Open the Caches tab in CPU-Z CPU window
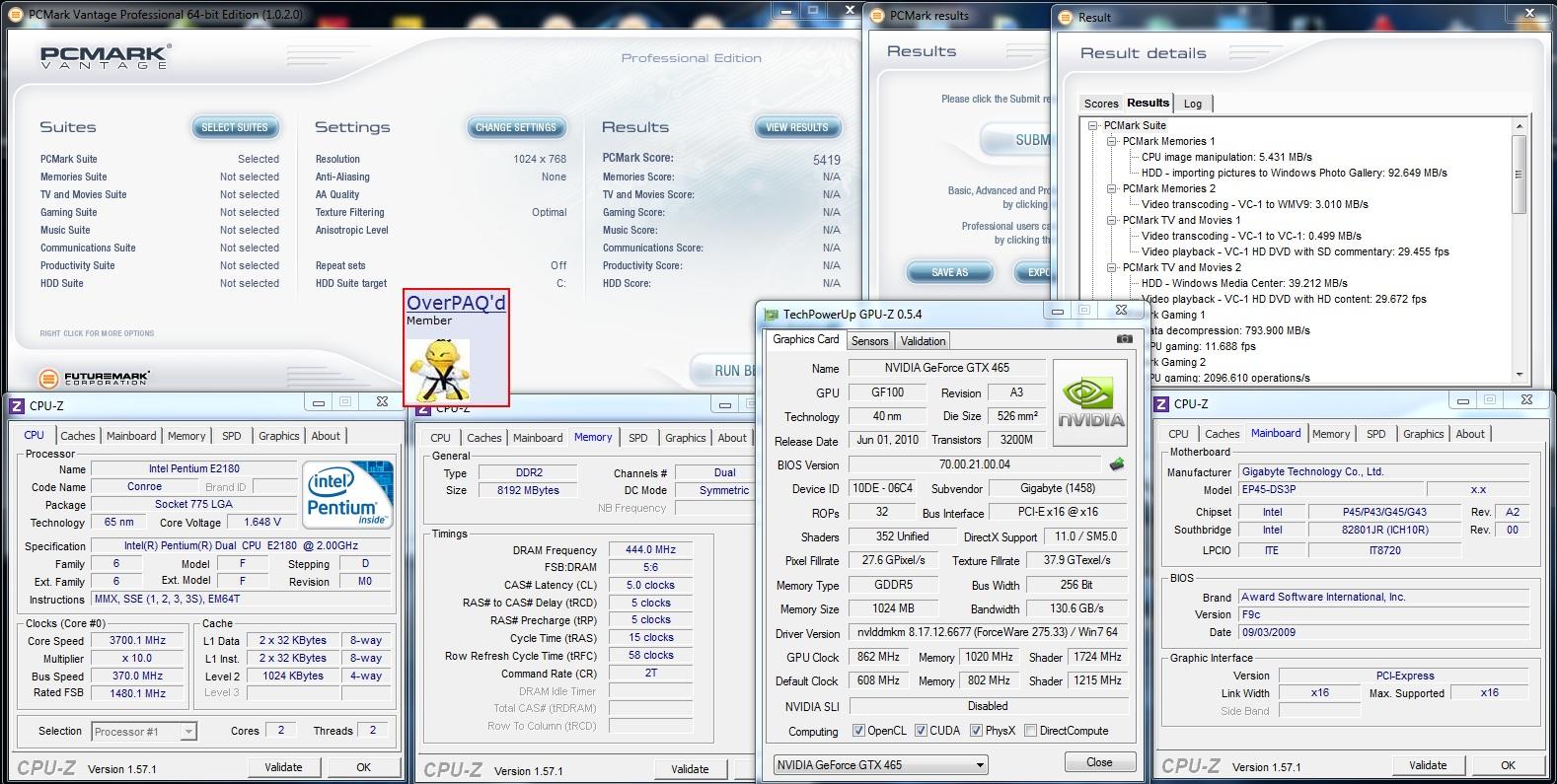Viewport: 1557px width, 784px height. [78, 436]
